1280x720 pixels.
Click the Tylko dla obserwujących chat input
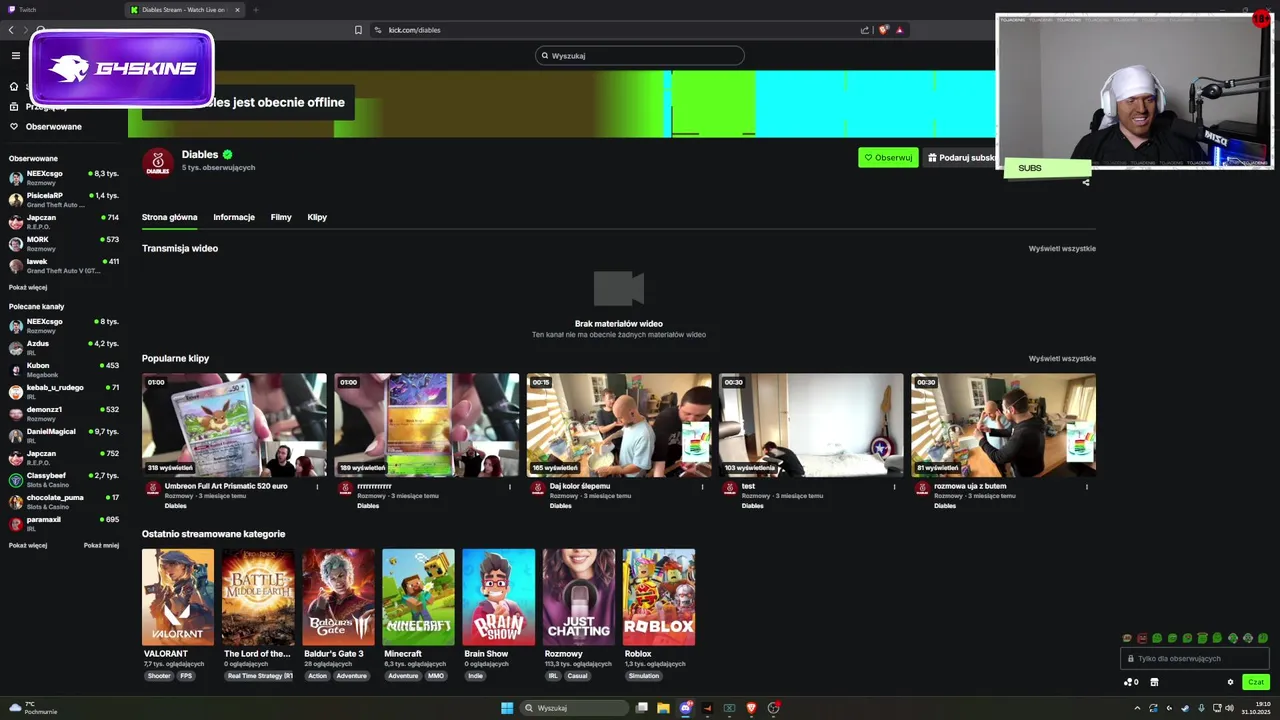[1195, 659]
